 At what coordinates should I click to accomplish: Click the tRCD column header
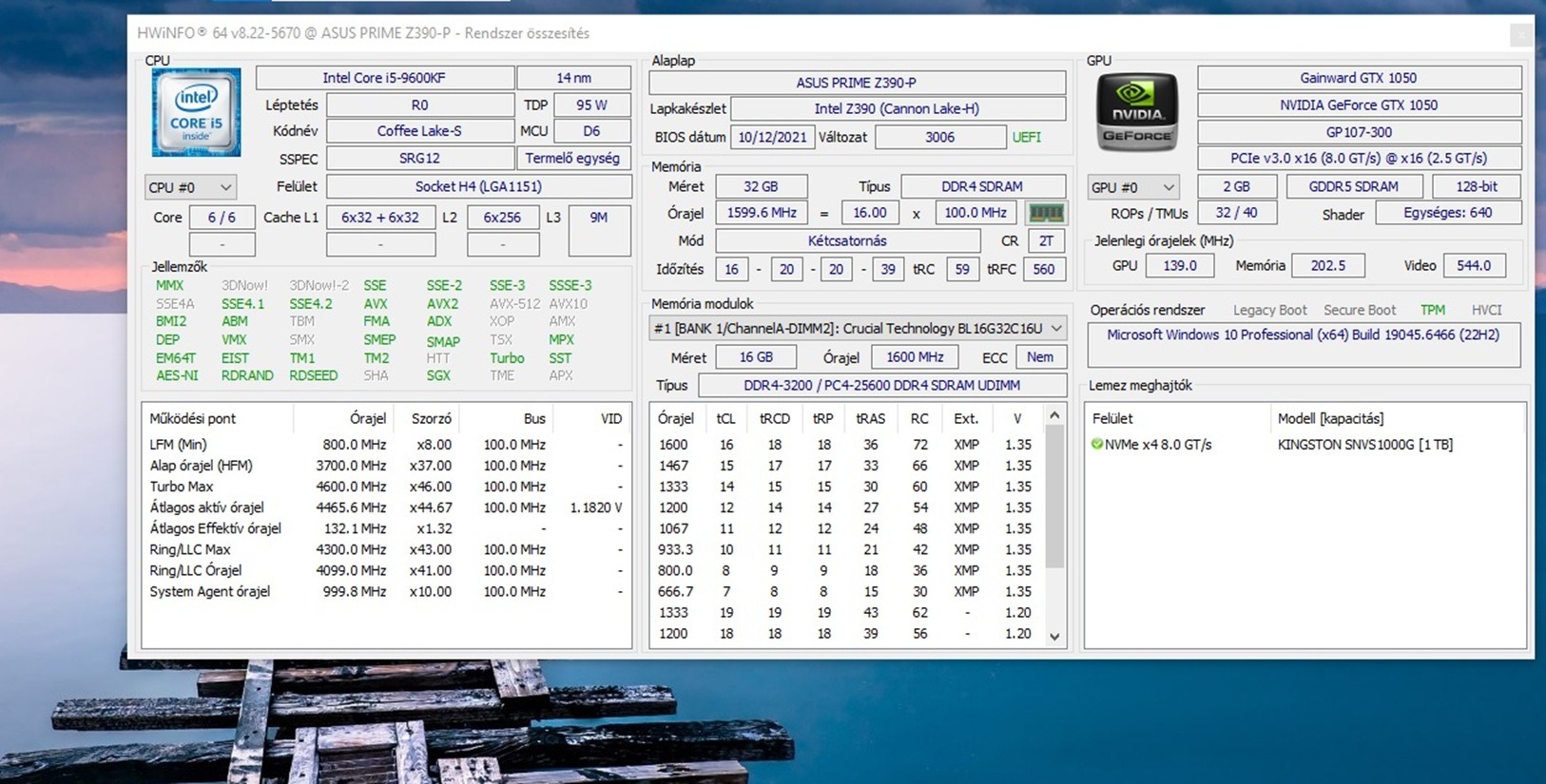point(775,418)
